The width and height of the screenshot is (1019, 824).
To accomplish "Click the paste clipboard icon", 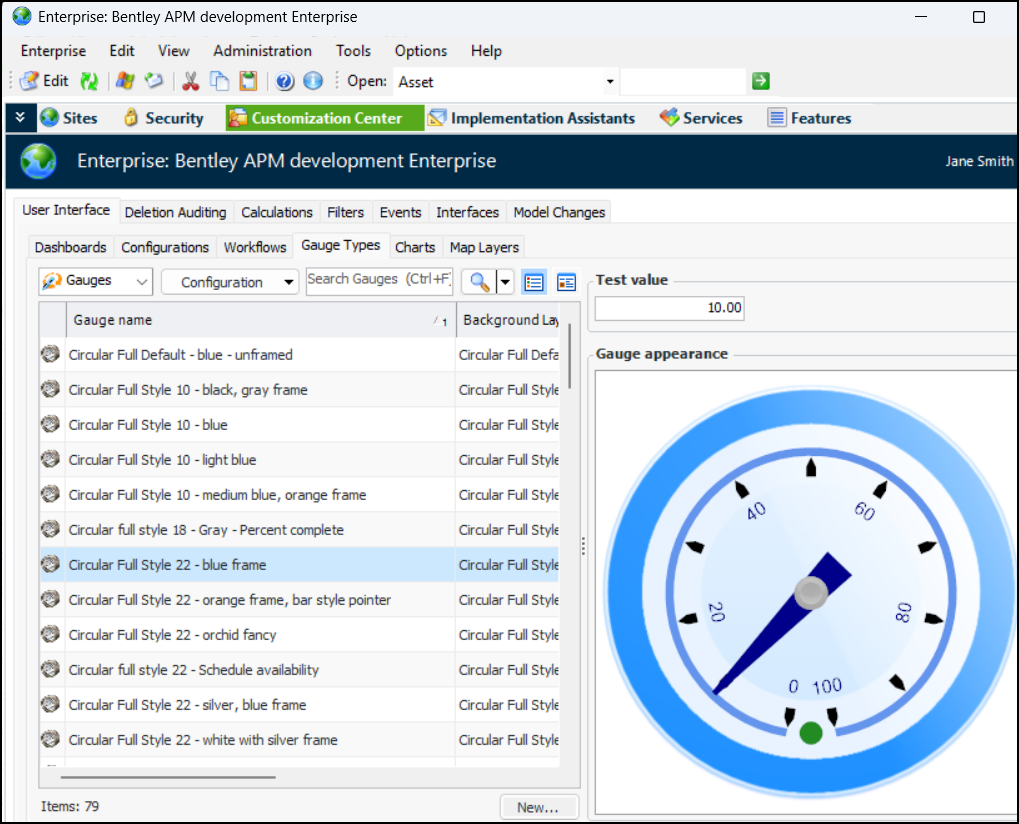I will pos(248,82).
